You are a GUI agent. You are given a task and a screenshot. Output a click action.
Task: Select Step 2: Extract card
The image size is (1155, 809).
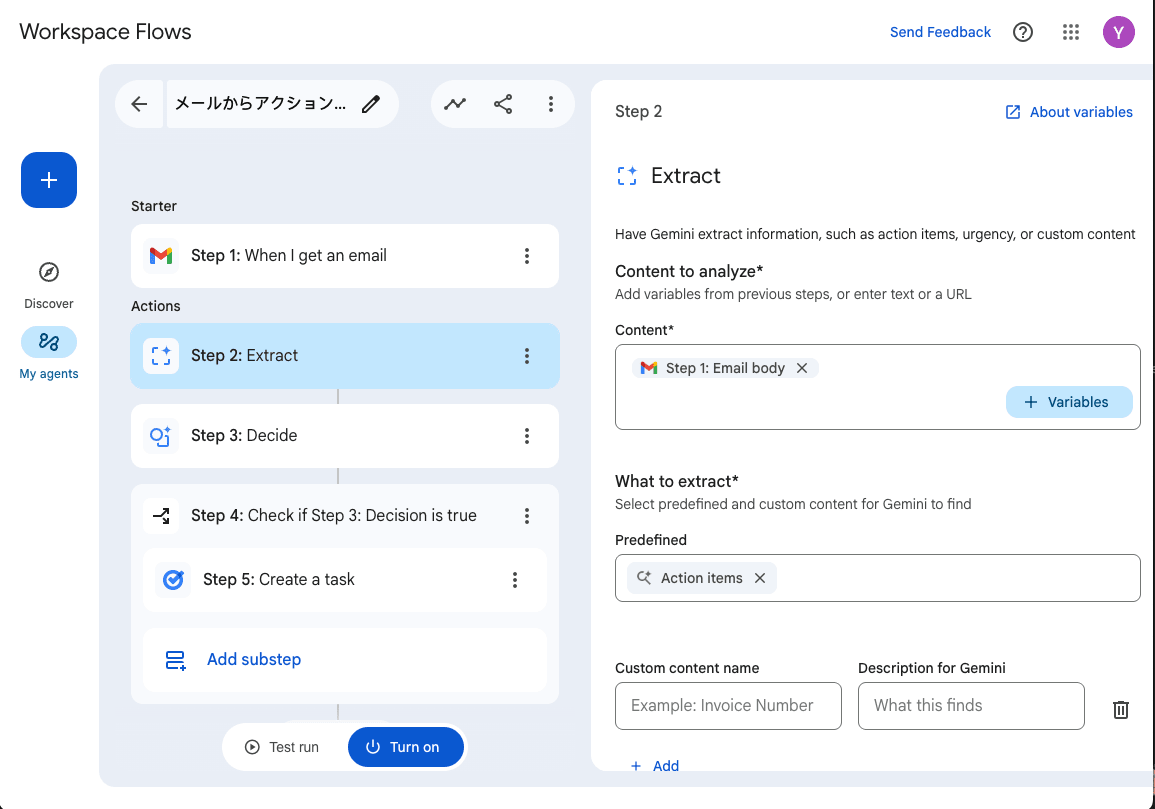click(345, 356)
